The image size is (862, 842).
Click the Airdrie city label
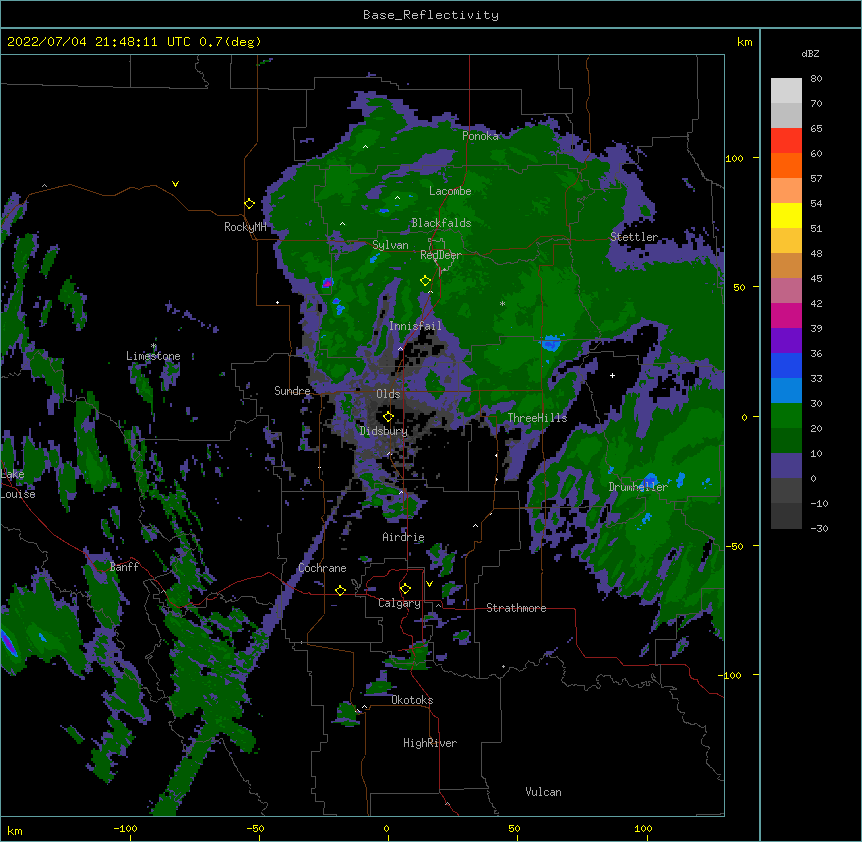click(x=404, y=537)
